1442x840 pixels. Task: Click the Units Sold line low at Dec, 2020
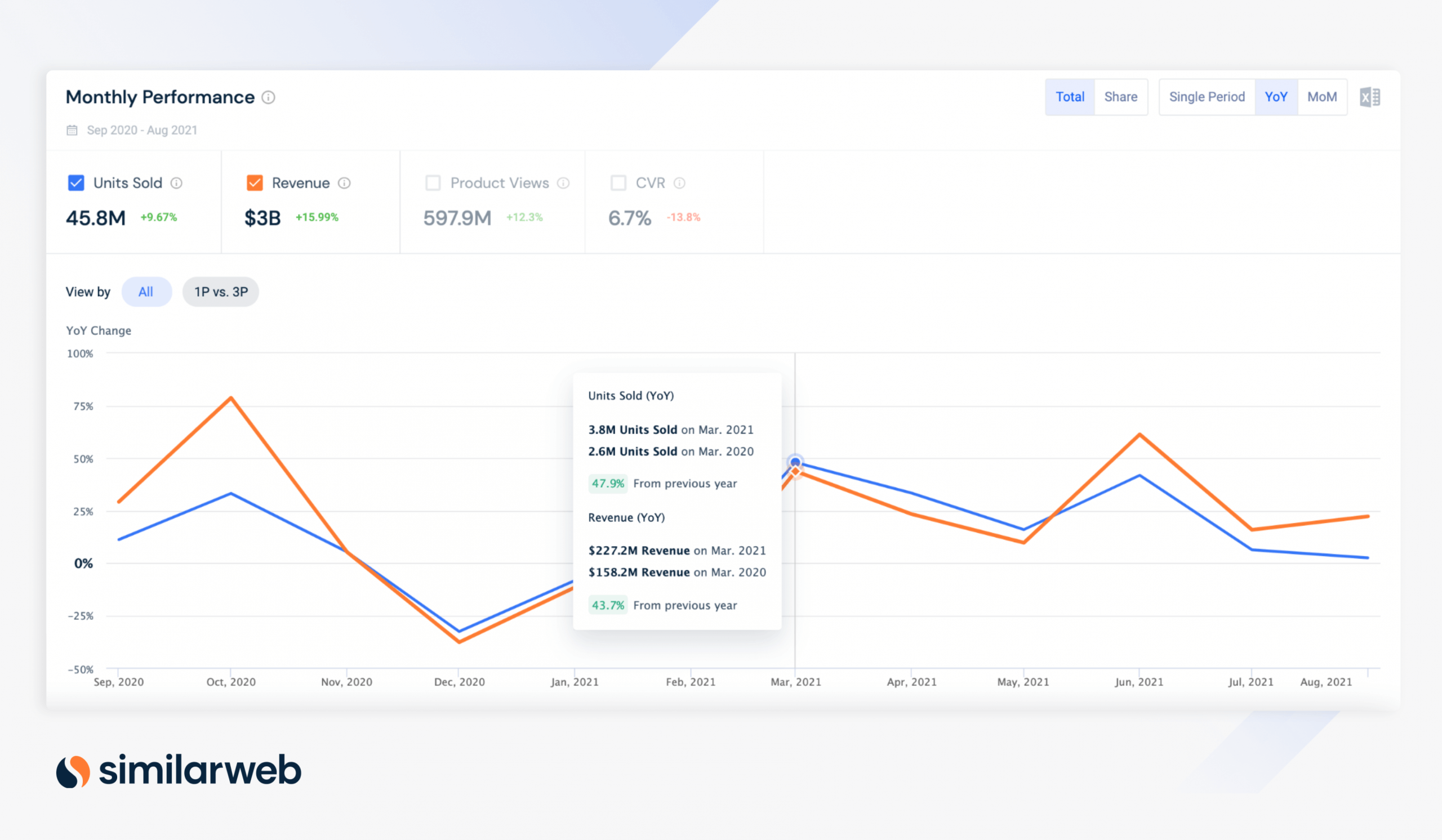click(x=459, y=631)
